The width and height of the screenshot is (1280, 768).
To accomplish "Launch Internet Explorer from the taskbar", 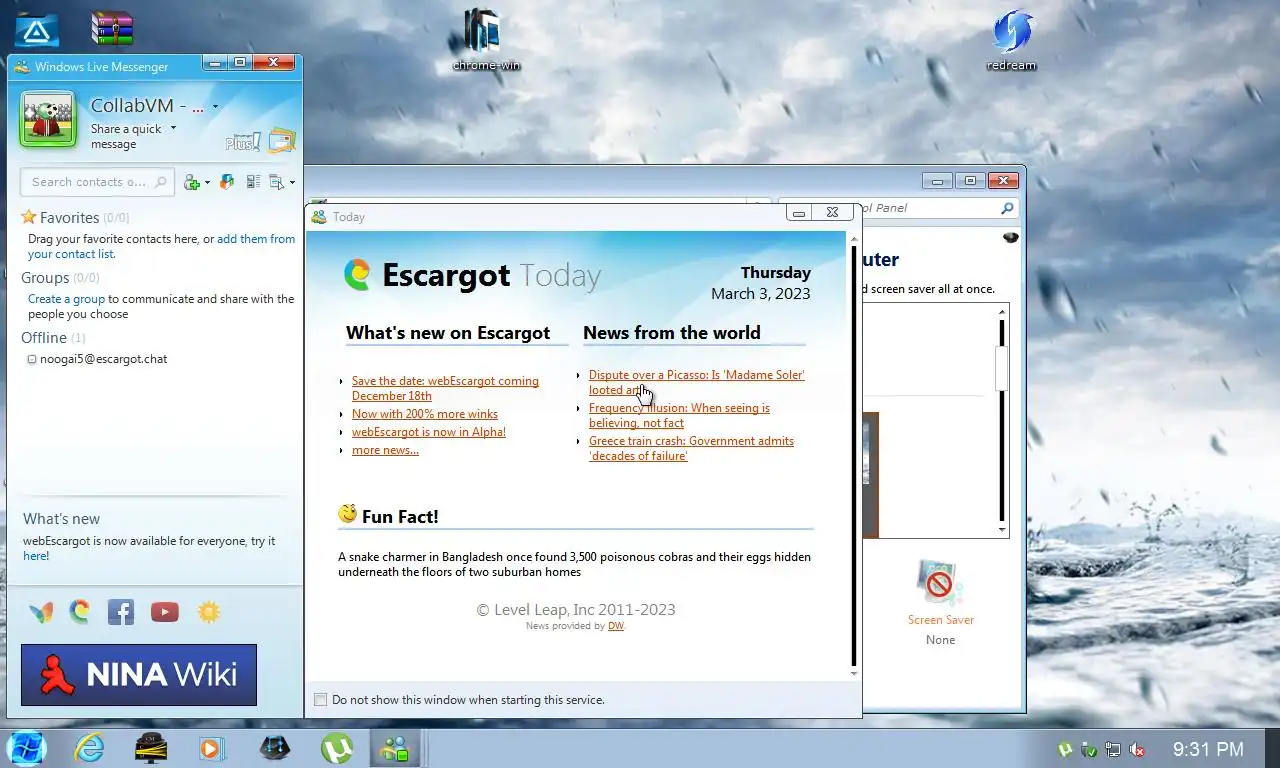I will tap(89, 748).
